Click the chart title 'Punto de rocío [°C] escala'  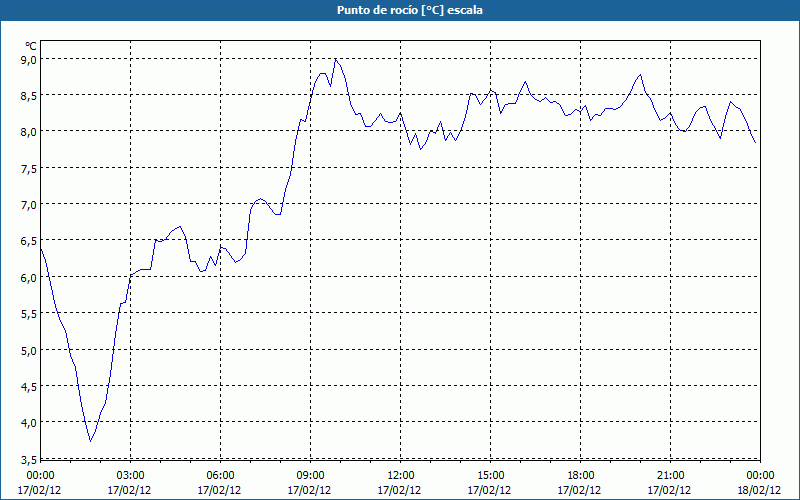(410, 10)
